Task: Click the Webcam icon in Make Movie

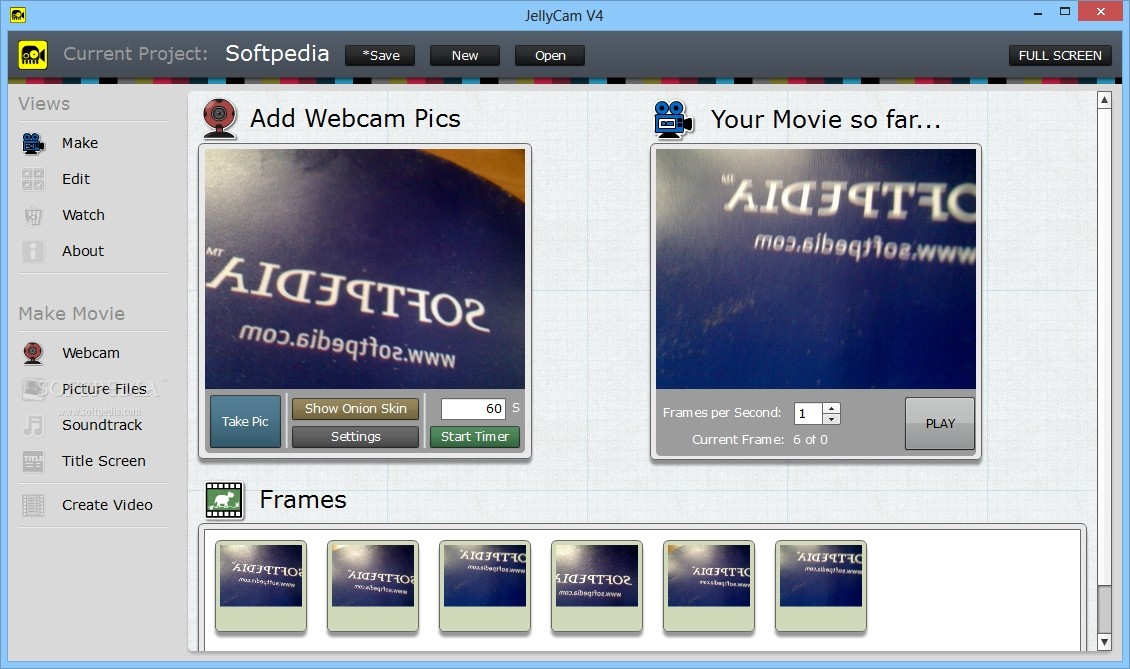Action: 33,353
